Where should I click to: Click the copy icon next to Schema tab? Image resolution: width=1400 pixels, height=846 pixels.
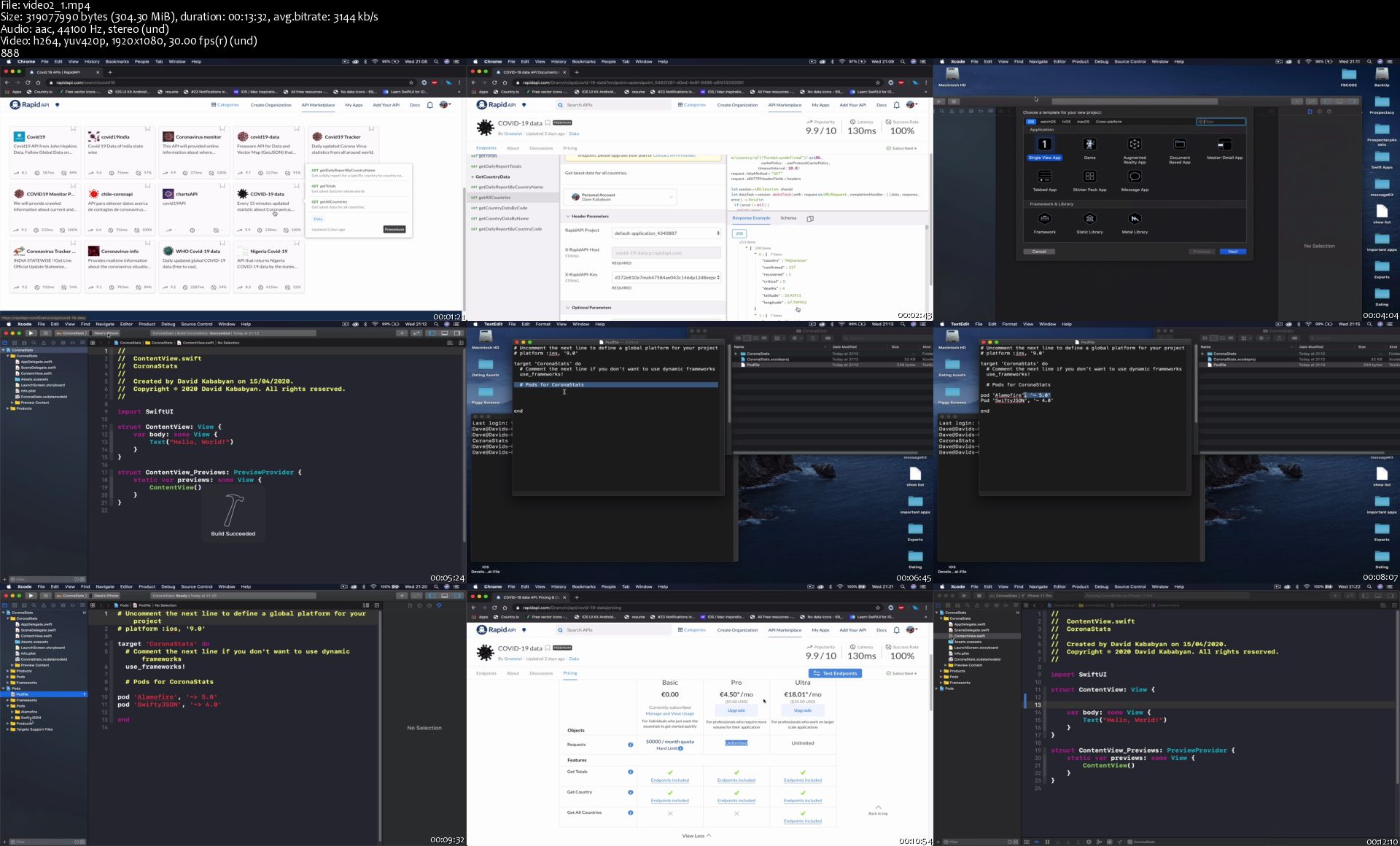tap(810, 218)
